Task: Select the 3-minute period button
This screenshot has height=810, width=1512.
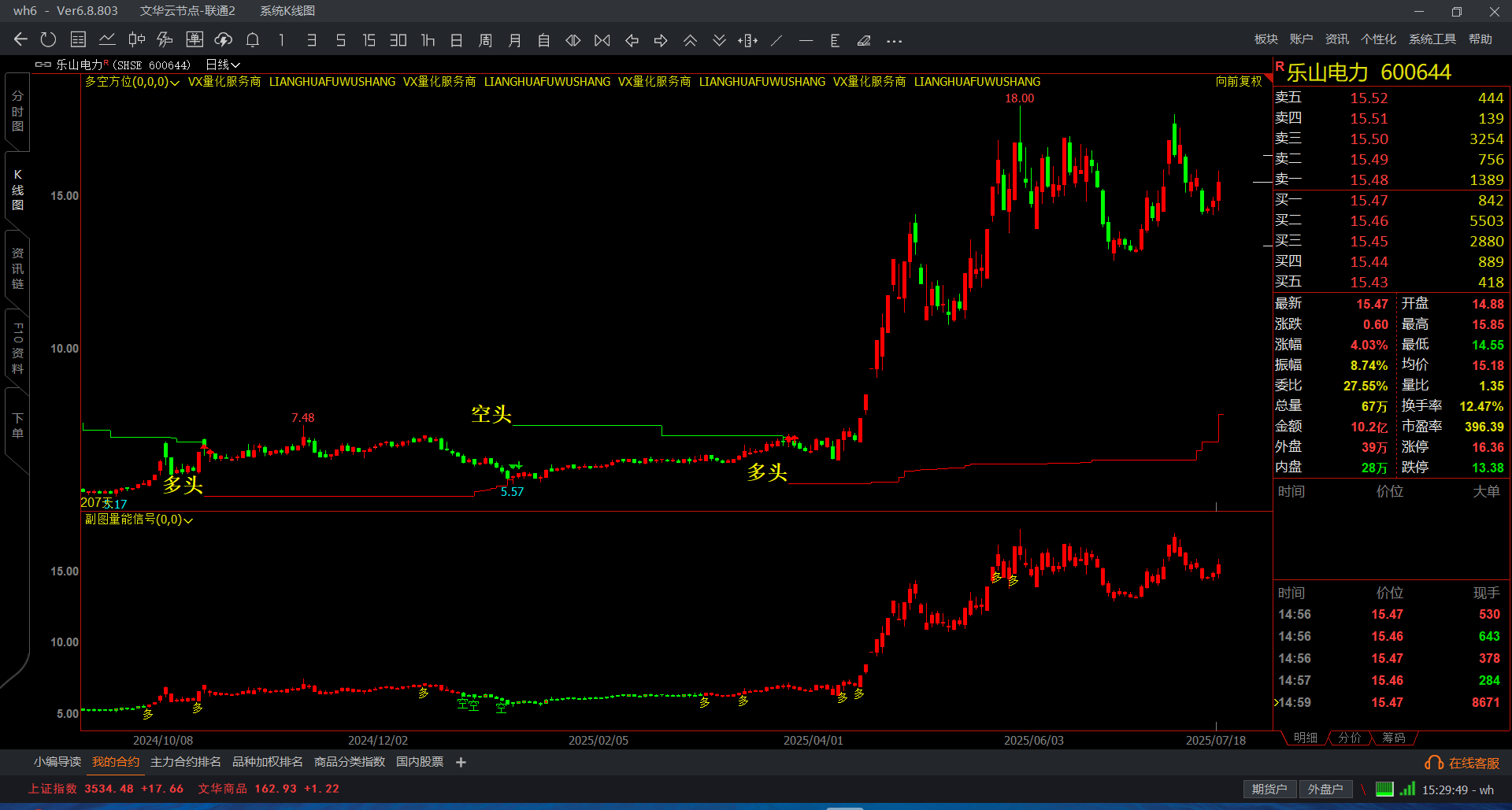Action: 311,40
